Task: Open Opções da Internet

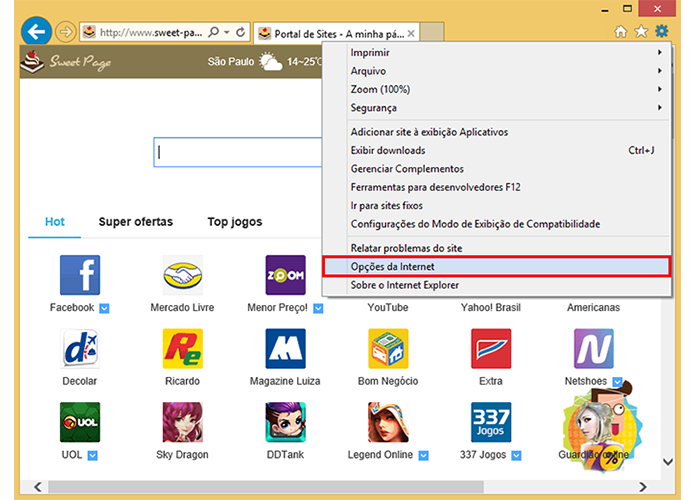Action: tap(496, 267)
